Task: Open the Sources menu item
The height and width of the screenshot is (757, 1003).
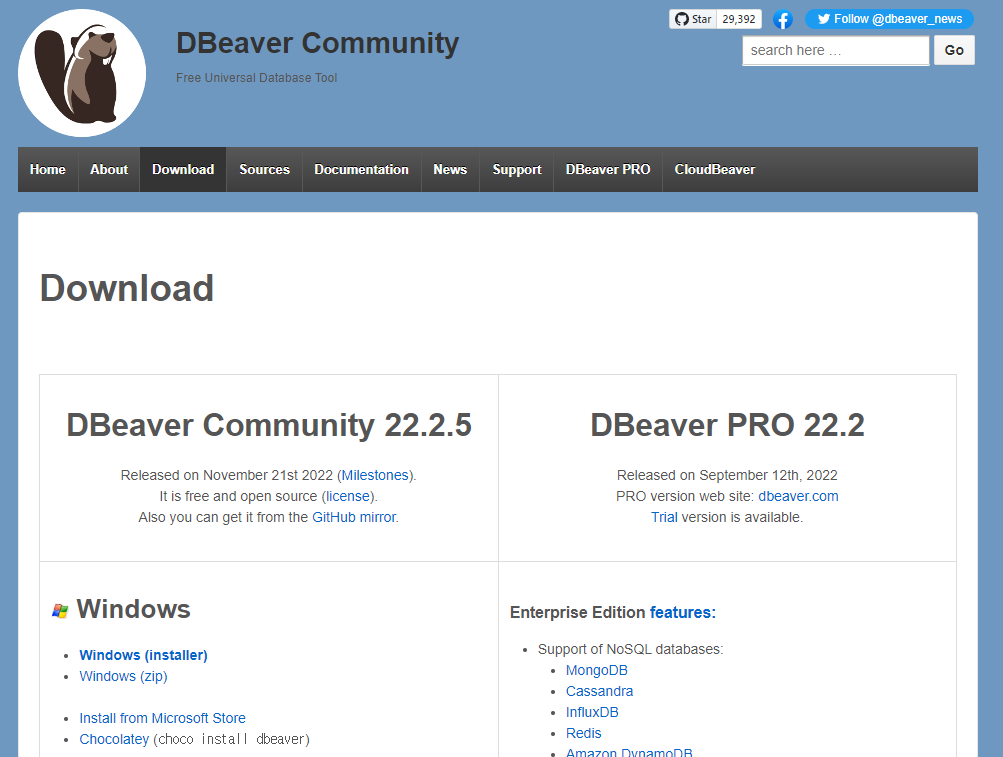Action: (264, 170)
